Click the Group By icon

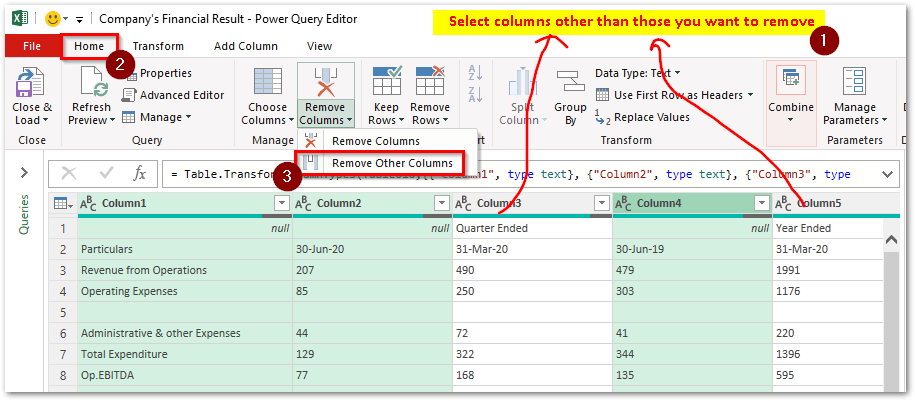pyautogui.click(x=571, y=82)
